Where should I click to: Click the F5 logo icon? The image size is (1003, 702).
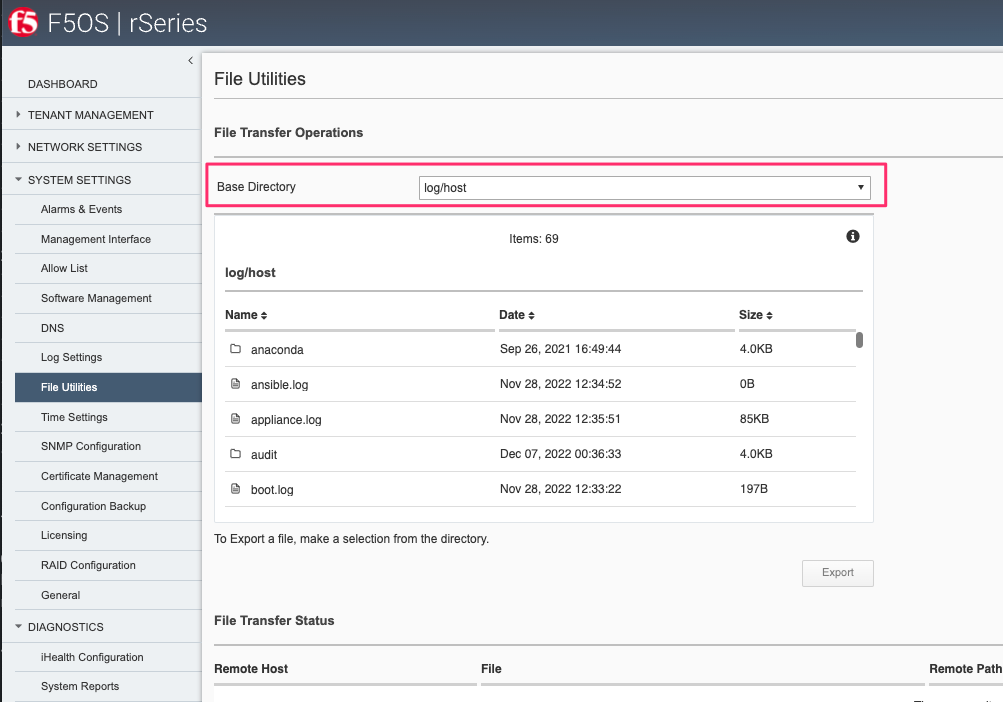[x=23, y=22]
